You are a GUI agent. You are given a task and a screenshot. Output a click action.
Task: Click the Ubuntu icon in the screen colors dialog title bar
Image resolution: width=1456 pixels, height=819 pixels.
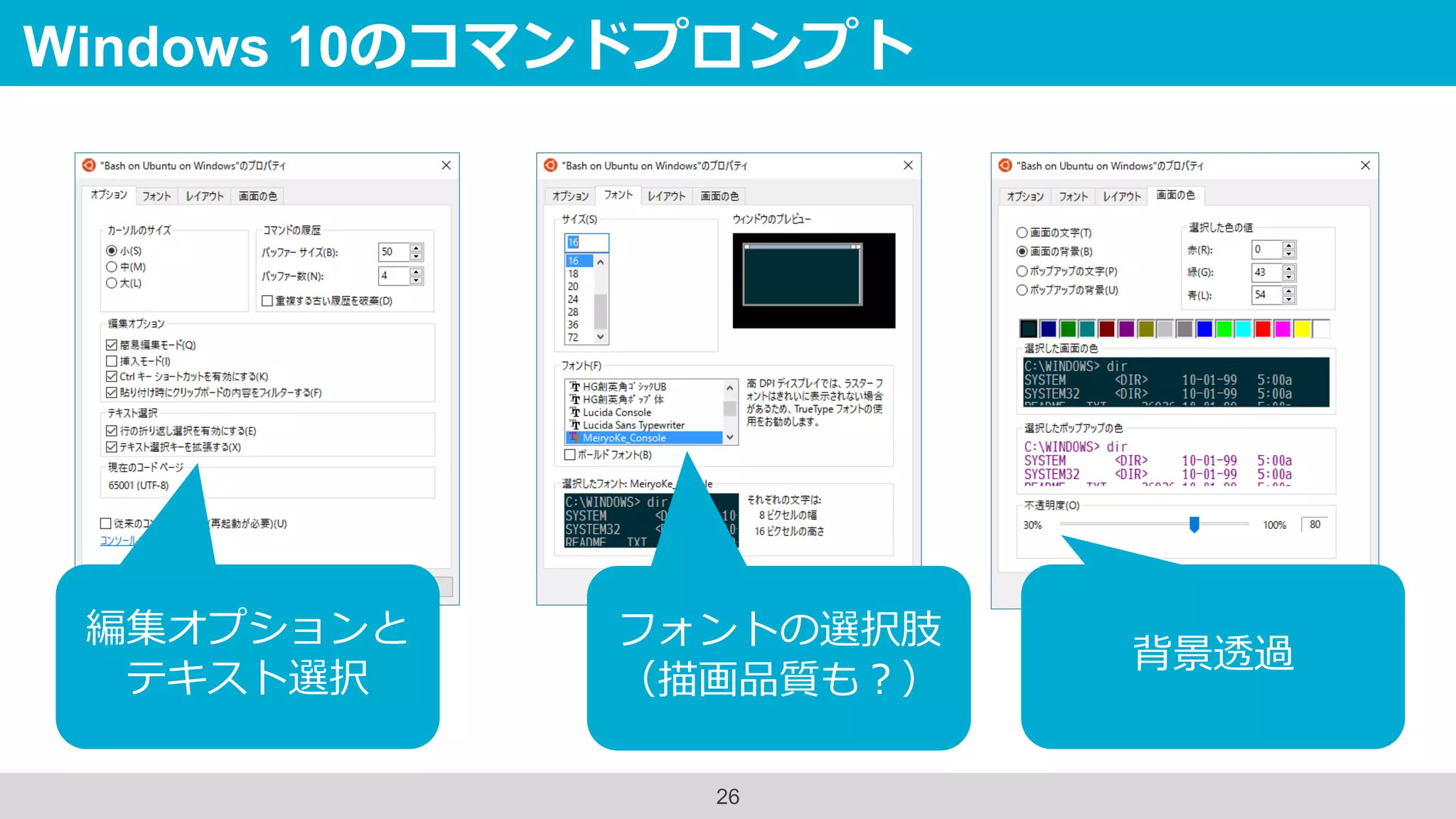[x=1005, y=166]
